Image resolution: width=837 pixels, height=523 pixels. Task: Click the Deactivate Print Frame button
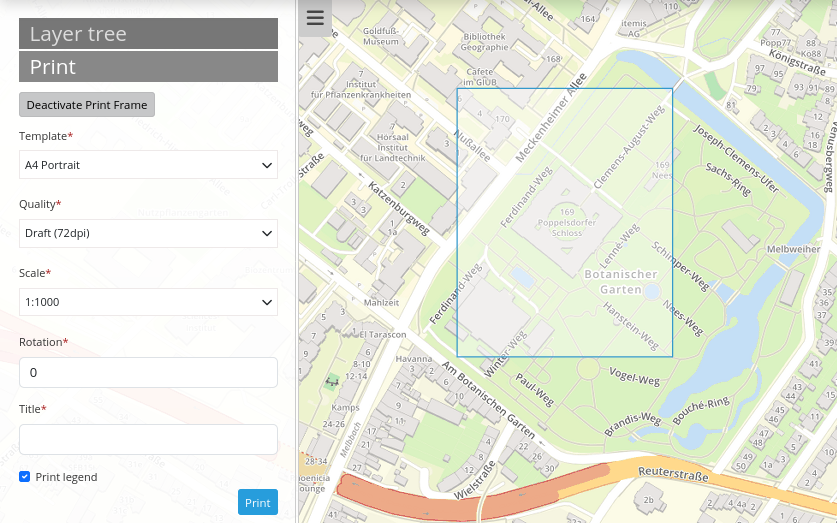coord(87,104)
